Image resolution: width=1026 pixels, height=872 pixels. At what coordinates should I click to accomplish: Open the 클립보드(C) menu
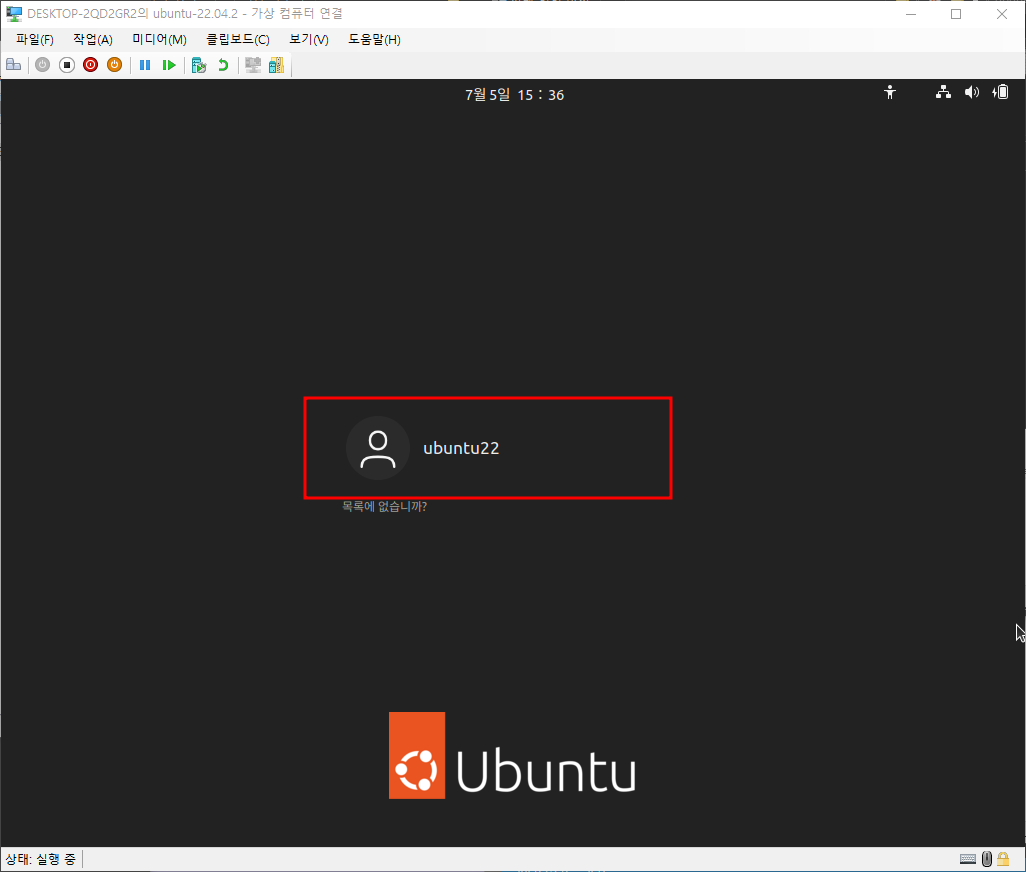238,39
